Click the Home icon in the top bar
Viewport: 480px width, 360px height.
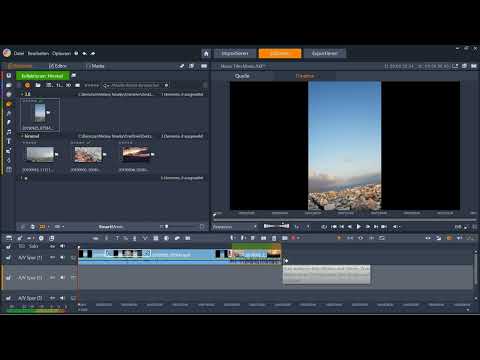point(206,53)
